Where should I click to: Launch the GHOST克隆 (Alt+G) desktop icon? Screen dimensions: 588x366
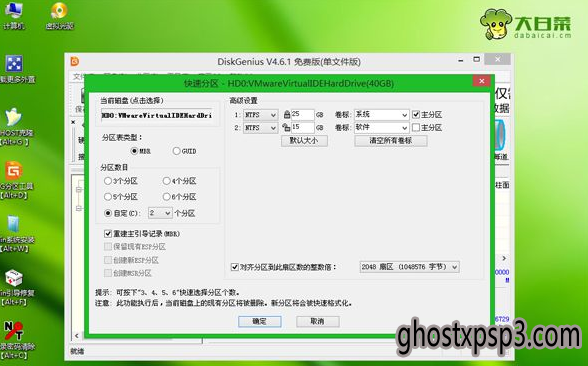pyautogui.click(x=15, y=127)
